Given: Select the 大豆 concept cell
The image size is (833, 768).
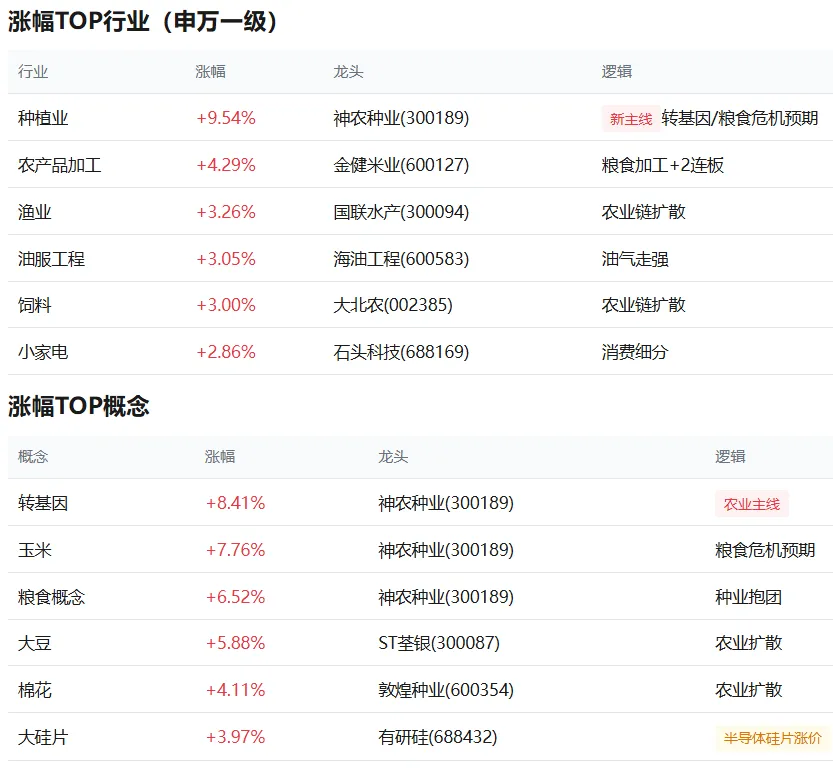Looking at the screenshot, I should 35,643.
